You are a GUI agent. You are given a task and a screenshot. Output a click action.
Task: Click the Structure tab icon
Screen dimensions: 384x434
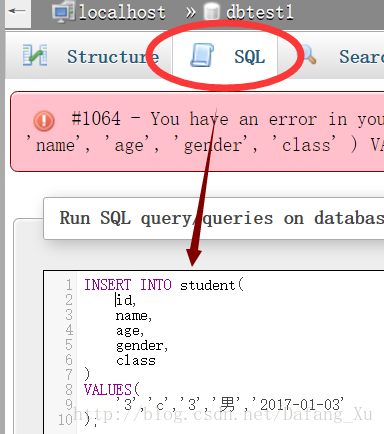tap(35, 56)
